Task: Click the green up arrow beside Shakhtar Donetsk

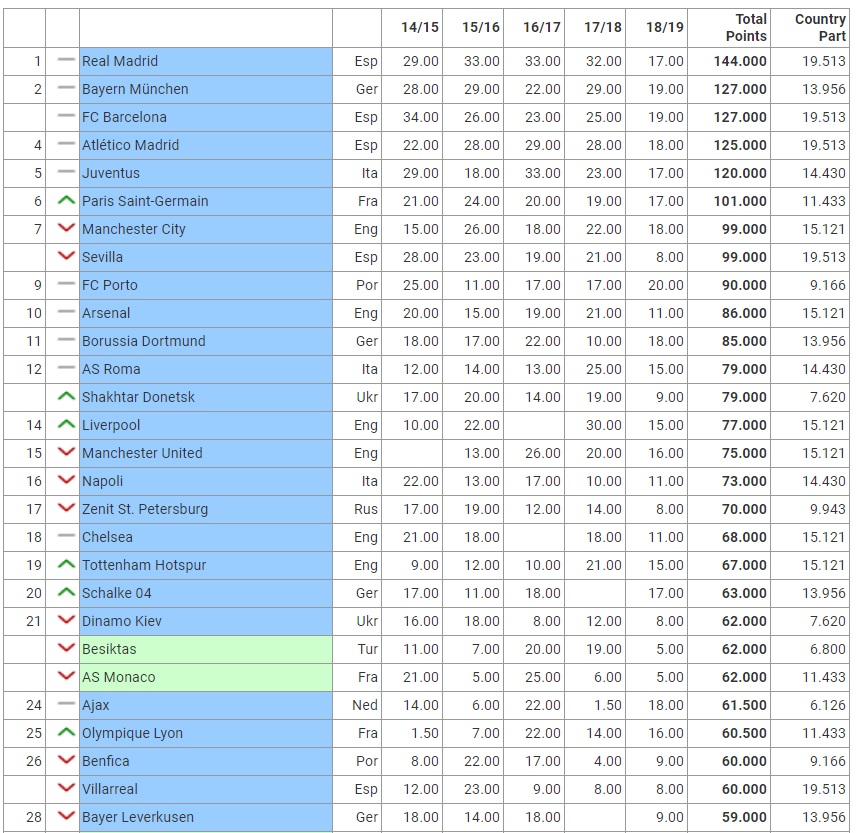Action: (x=66, y=397)
